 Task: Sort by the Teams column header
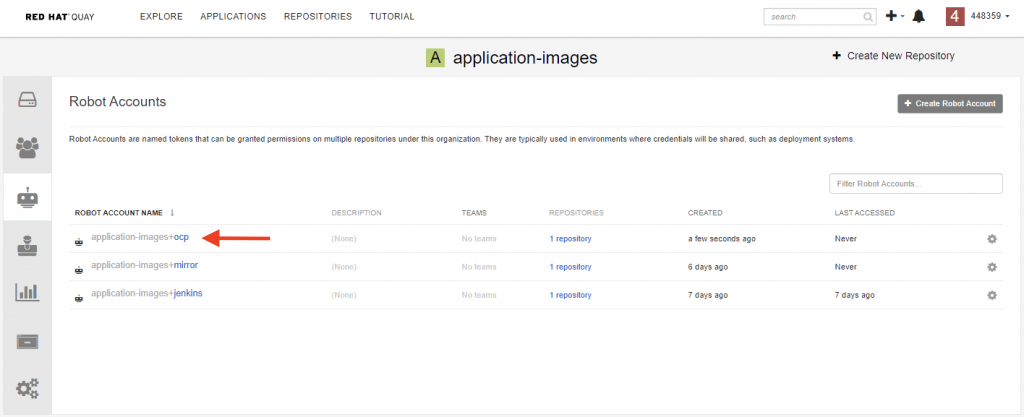point(474,213)
